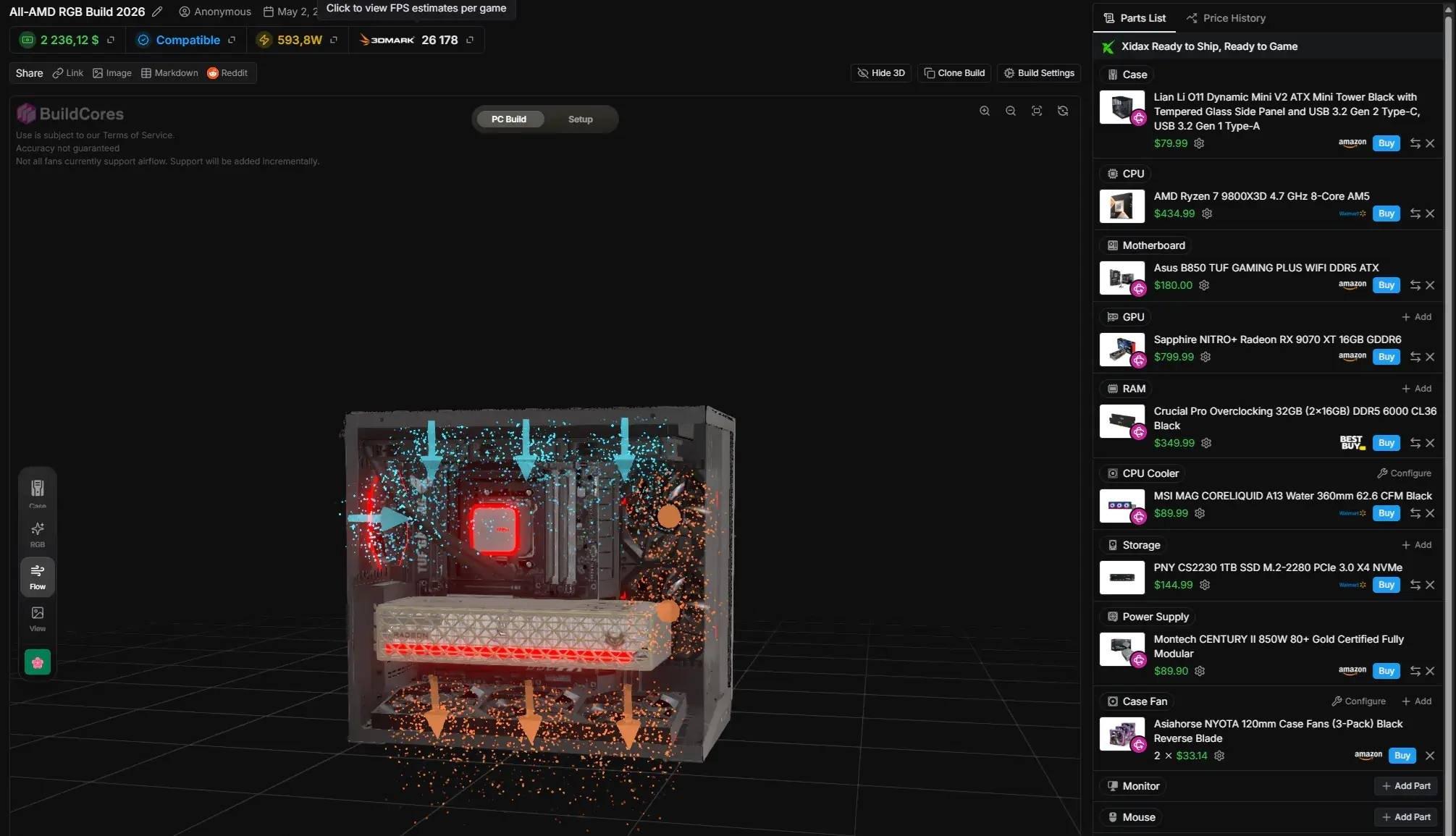This screenshot has height=836, width=1456.
Task: Select the Anonymous author label
Action: click(215, 12)
